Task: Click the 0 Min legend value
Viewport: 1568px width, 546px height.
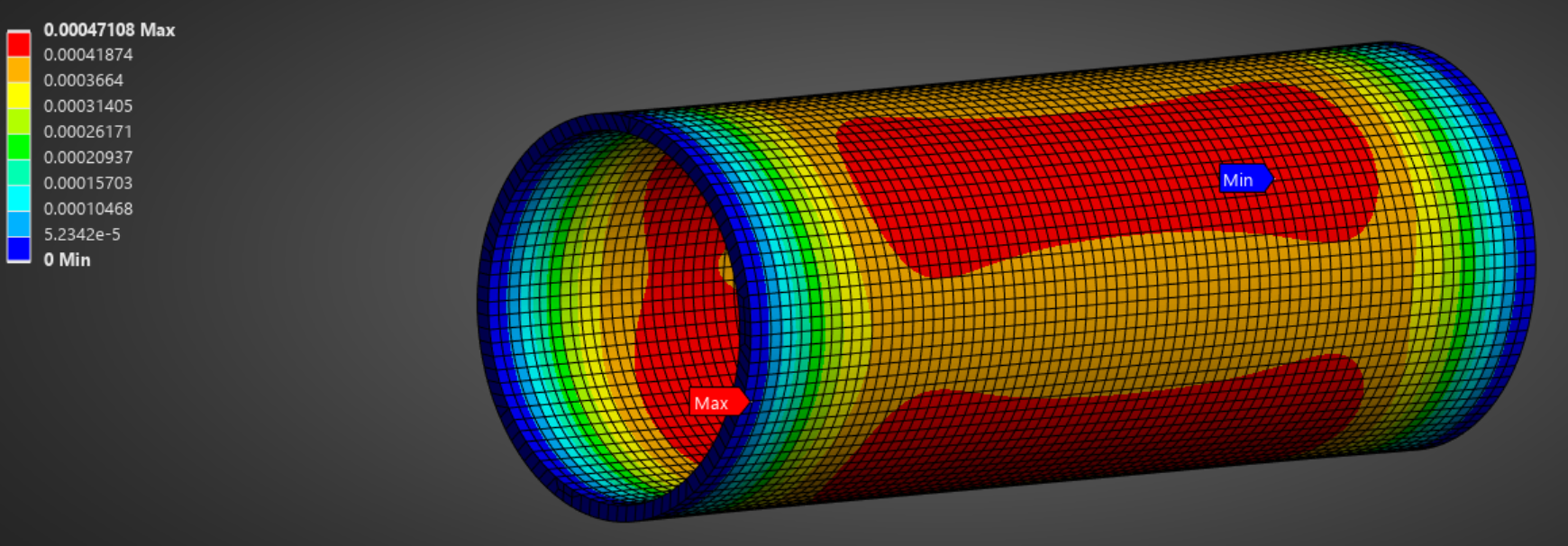Action: [67, 259]
